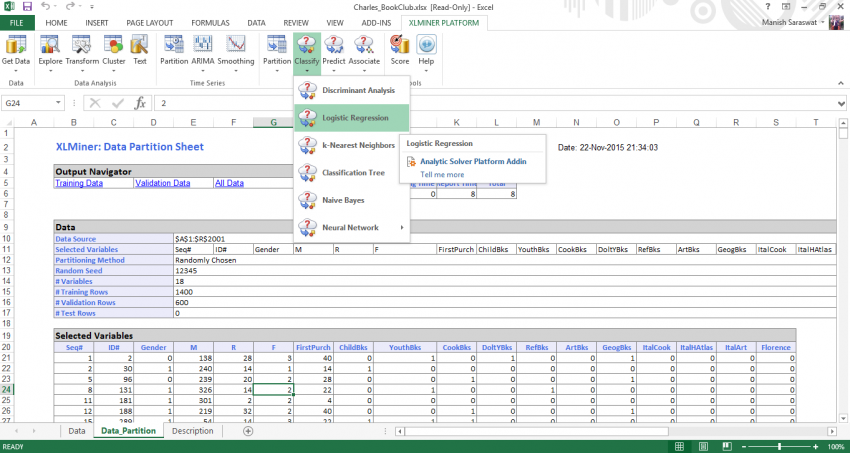Expand the Name Box dropdown arrow
The height and width of the screenshot is (453, 850).
tap(60, 103)
